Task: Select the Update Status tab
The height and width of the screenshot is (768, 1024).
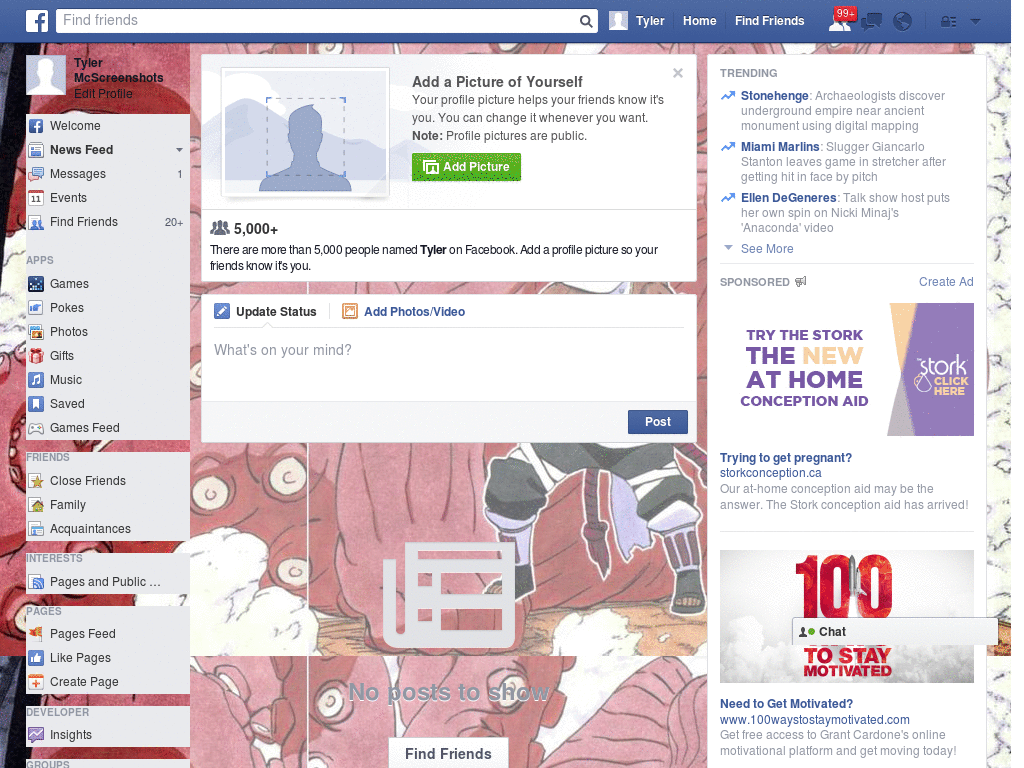Action: (x=265, y=312)
